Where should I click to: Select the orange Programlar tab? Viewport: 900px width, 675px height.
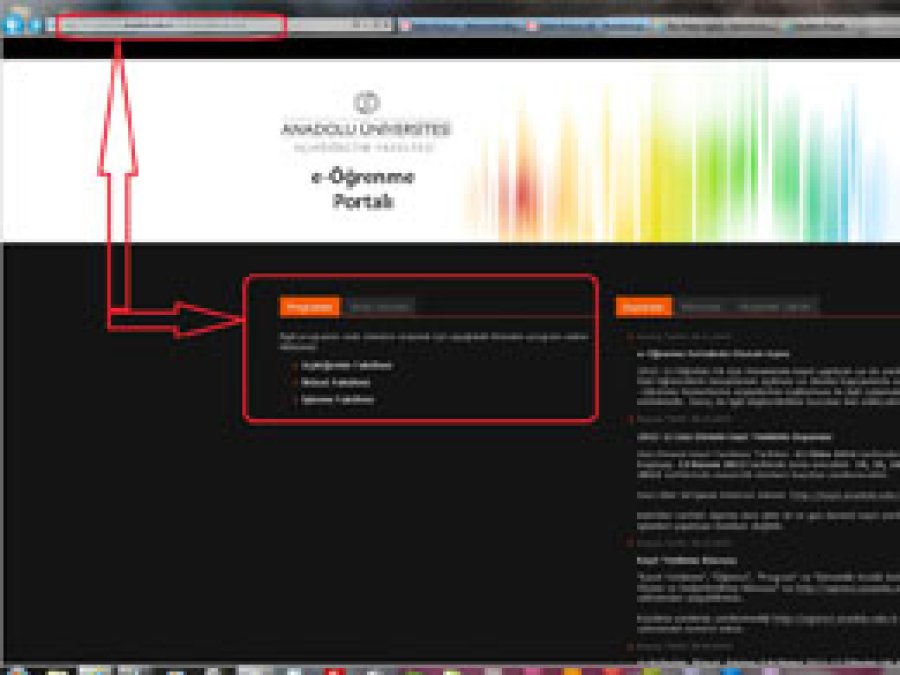[310, 307]
